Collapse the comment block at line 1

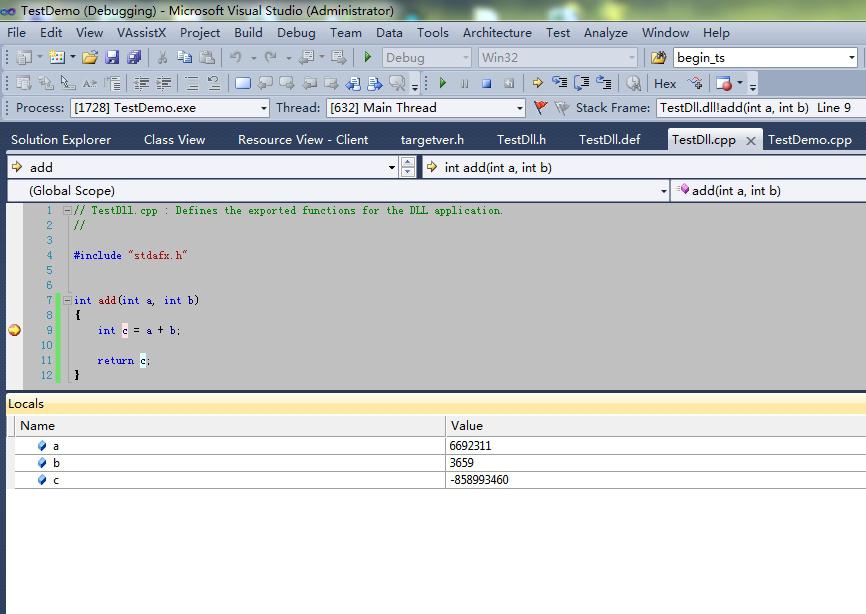coord(67,210)
